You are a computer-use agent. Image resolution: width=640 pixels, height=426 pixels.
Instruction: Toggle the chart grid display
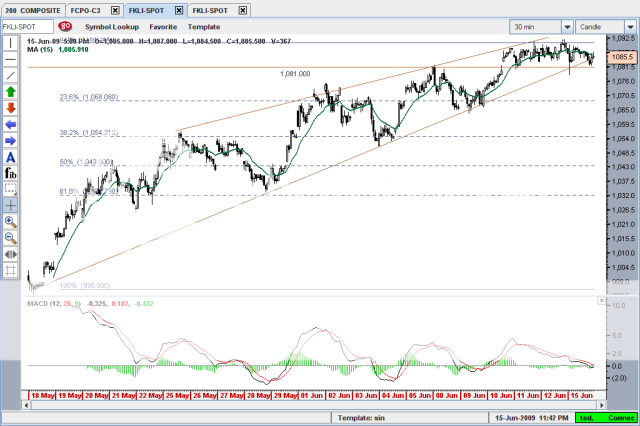(11, 270)
